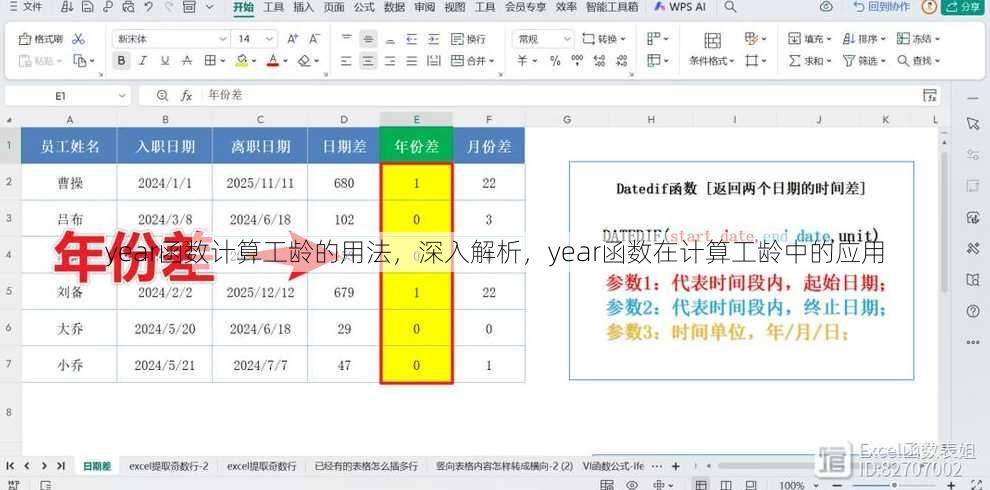Switch to the 插入 ribbon tab
Screen dimensions: 990x490
[x=304, y=7]
